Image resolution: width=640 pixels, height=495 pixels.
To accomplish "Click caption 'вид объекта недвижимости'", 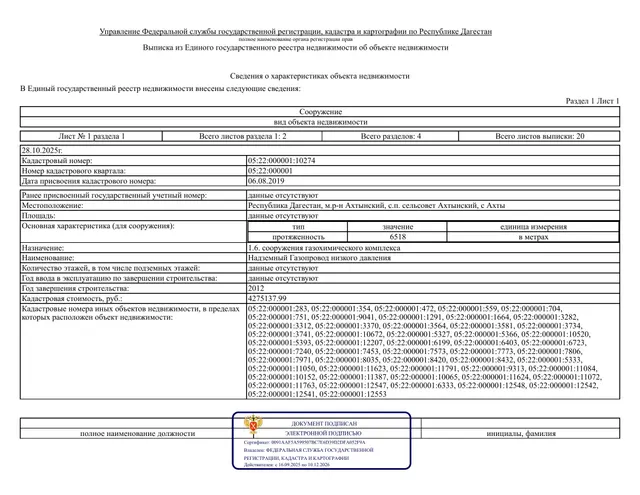I will (x=320, y=122).
